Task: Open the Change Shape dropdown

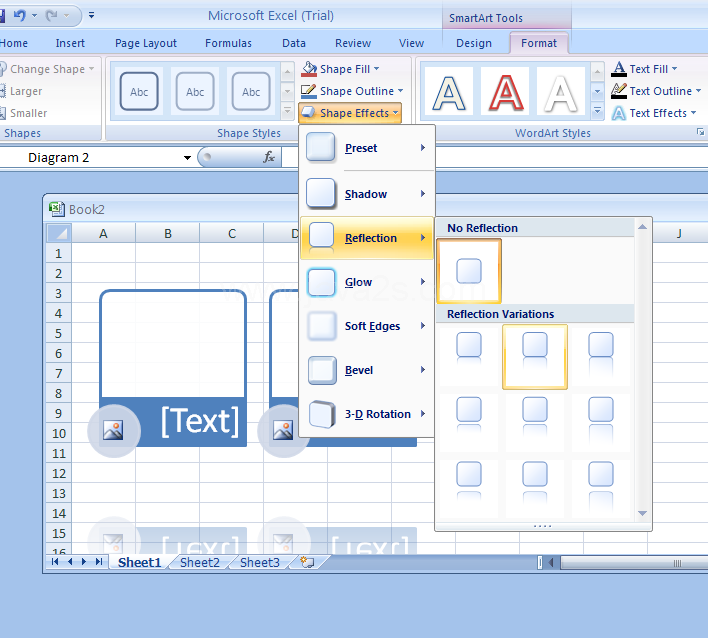Action: pos(47,69)
